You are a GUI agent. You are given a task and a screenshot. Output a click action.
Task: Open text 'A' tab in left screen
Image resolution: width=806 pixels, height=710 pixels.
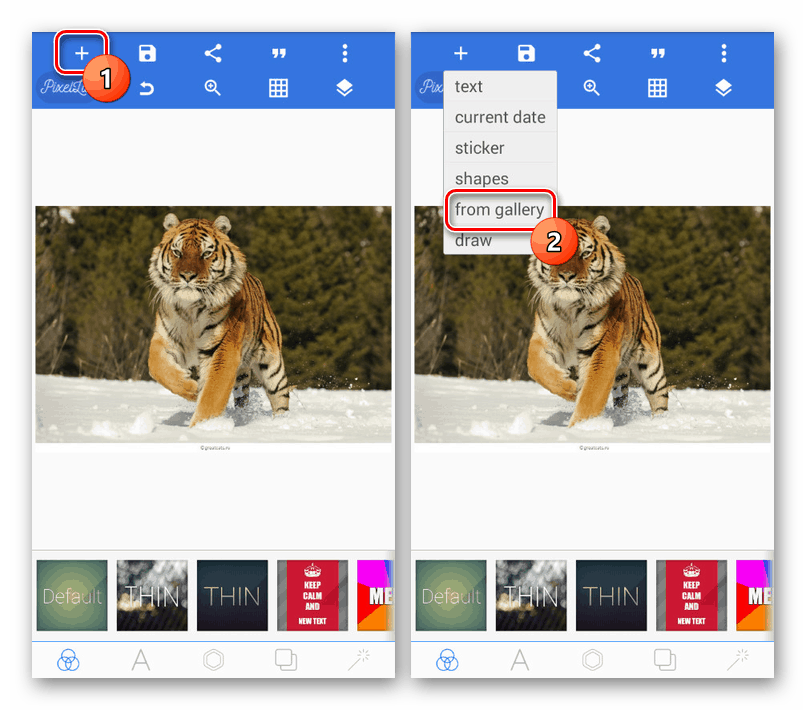coord(141,660)
